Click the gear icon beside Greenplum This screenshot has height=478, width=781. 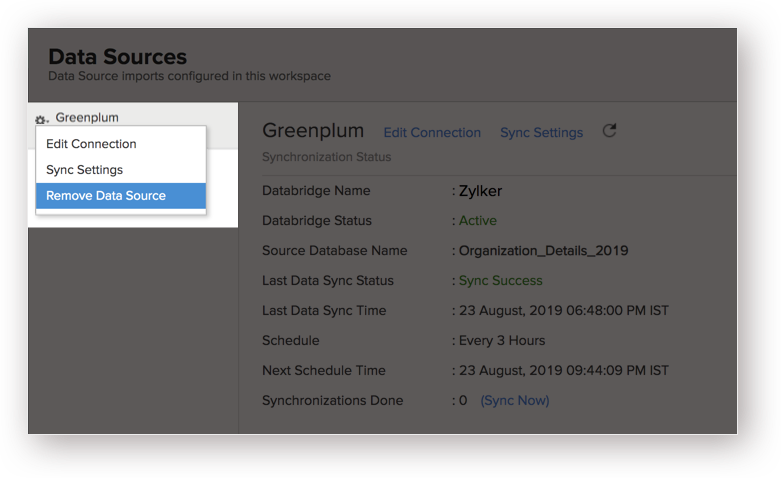pos(41,119)
